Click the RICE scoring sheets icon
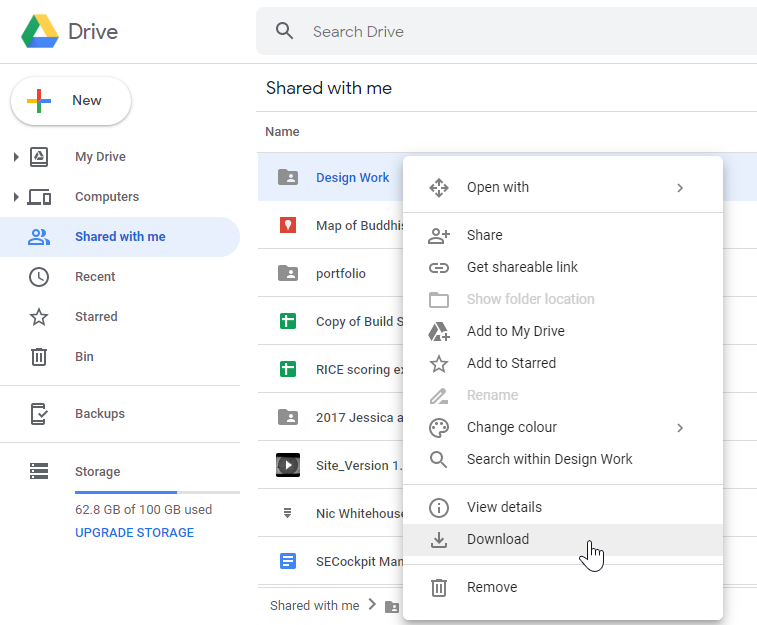This screenshot has height=625, width=757. [x=288, y=369]
